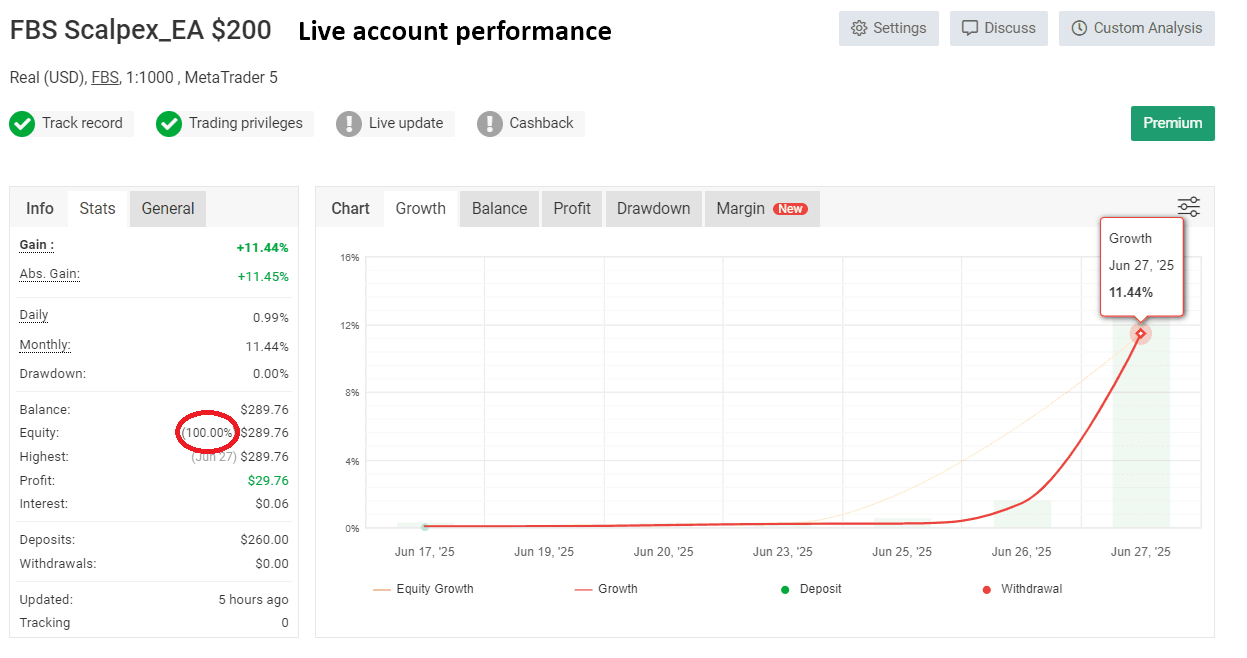Open chart options sliders icon
This screenshot has height=658, width=1247.
1188,207
